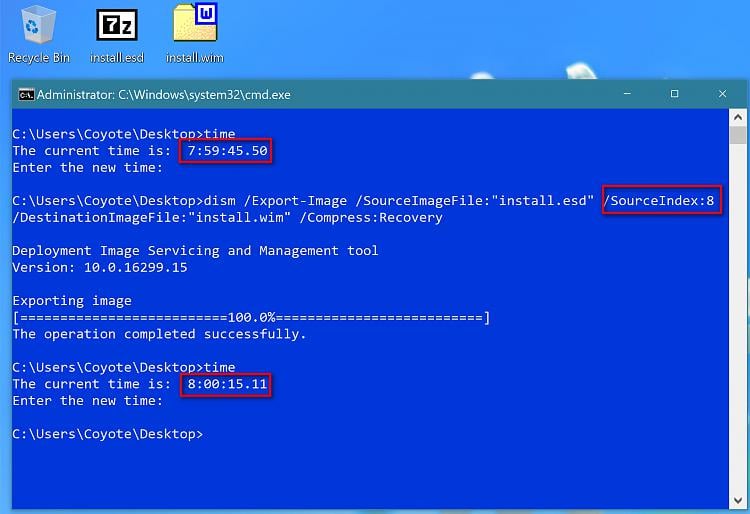Click the /SourceImageFile:"install.esd" text

click(474, 200)
